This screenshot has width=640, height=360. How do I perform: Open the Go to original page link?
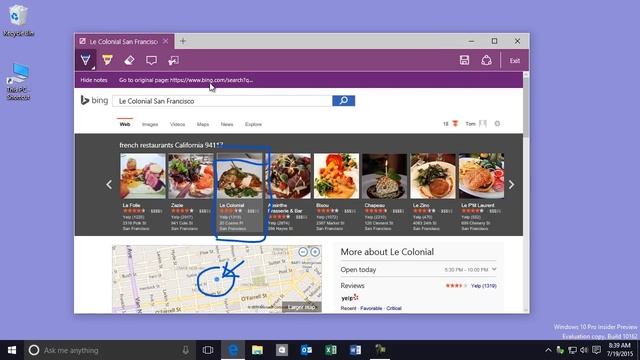[186, 80]
